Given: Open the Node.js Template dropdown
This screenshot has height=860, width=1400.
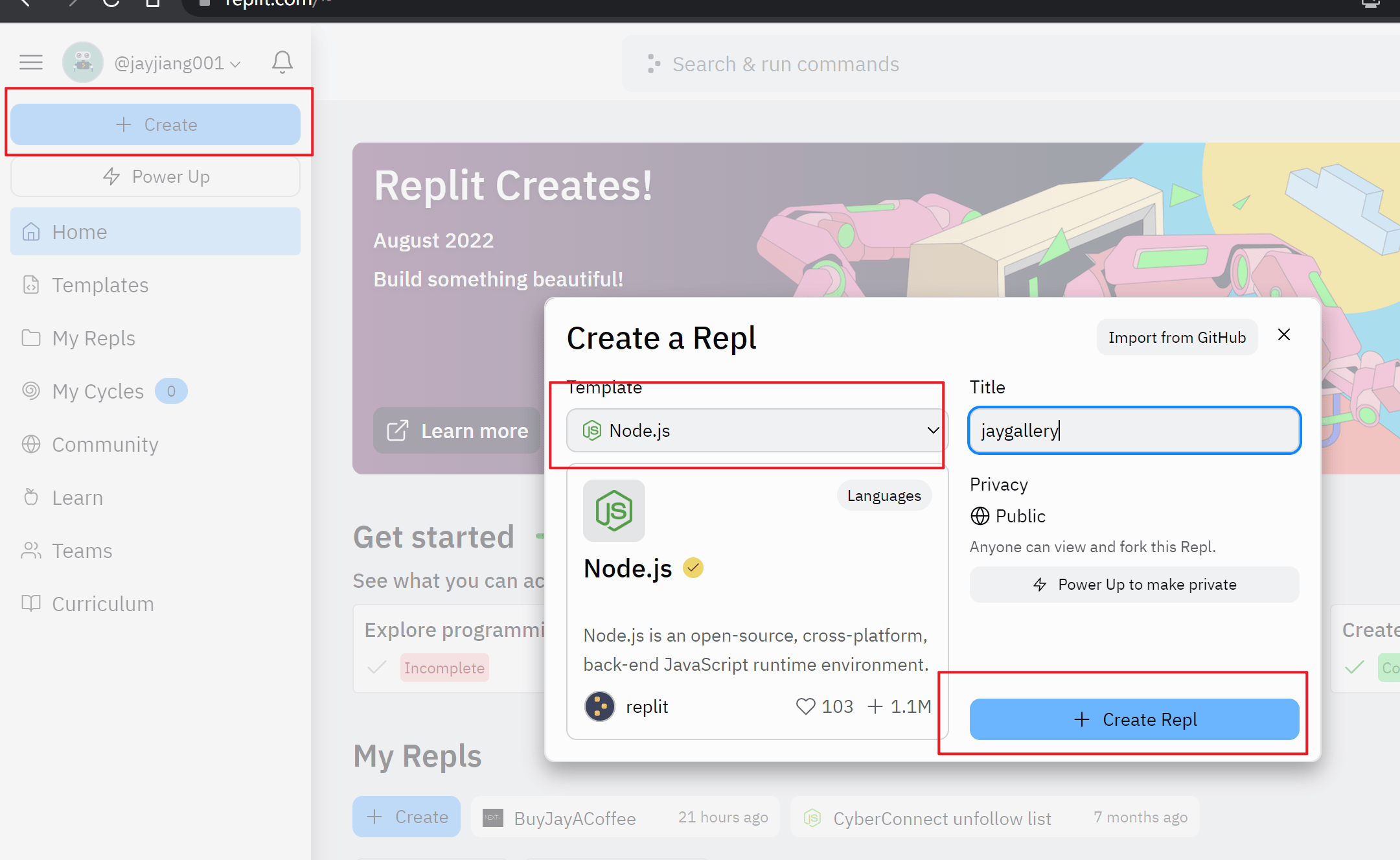Looking at the screenshot, I should 756,430.
